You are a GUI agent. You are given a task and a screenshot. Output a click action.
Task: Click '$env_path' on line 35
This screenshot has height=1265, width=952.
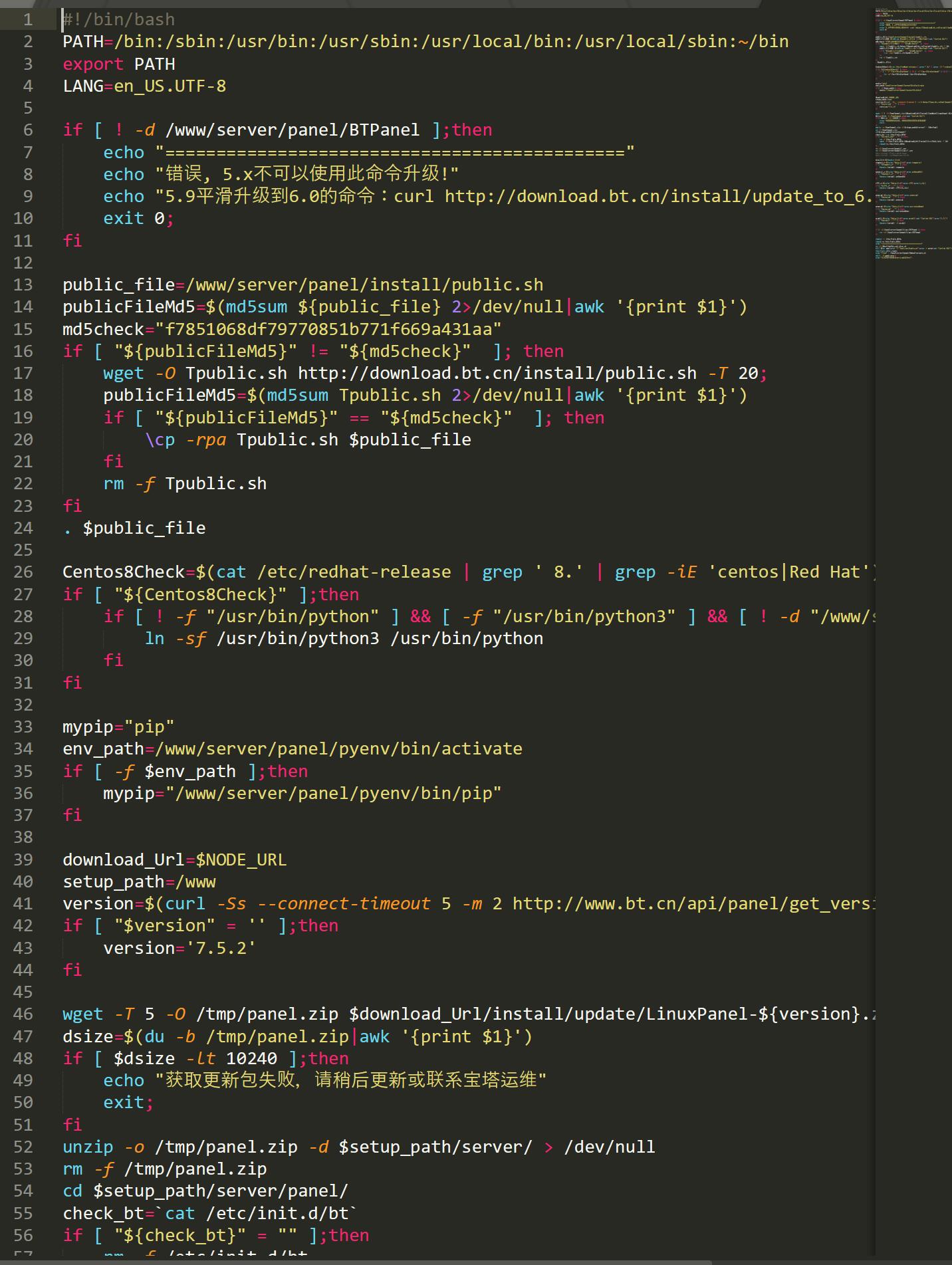190,772
